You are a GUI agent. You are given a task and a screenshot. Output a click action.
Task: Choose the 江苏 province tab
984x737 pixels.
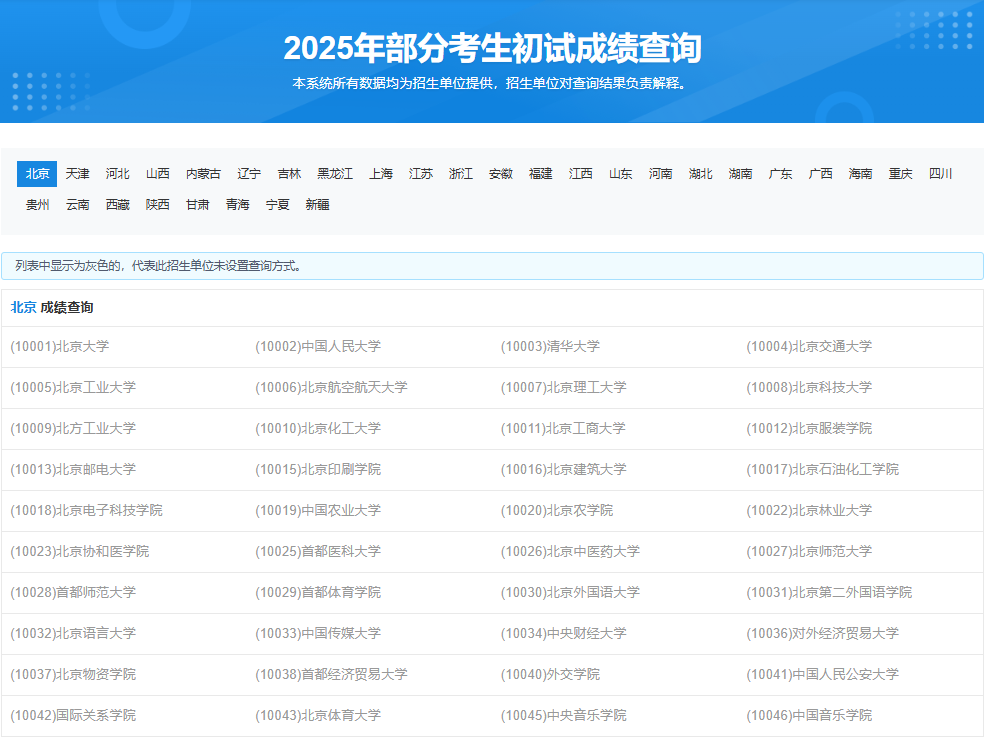(x=421, y=174)
